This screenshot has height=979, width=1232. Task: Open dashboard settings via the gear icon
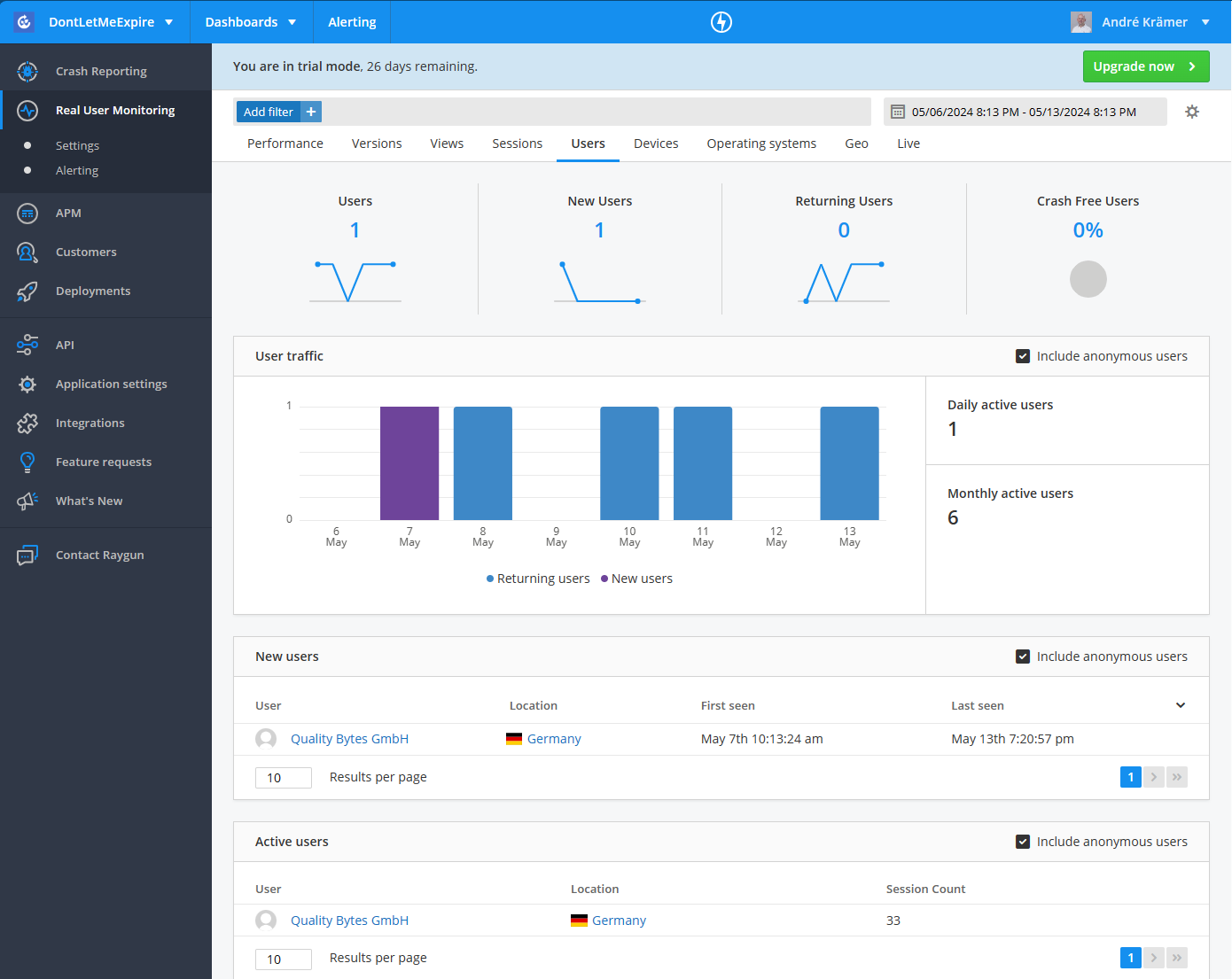pos(1192,112)
